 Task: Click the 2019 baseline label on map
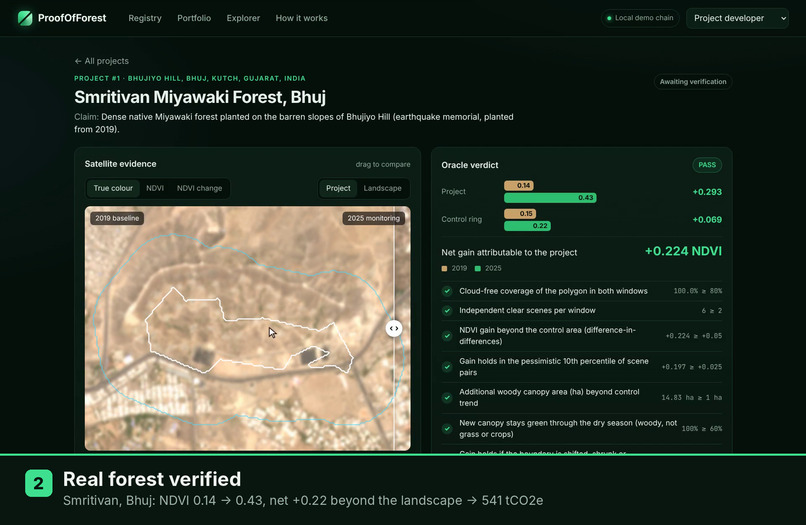click(x=117, y=218)
